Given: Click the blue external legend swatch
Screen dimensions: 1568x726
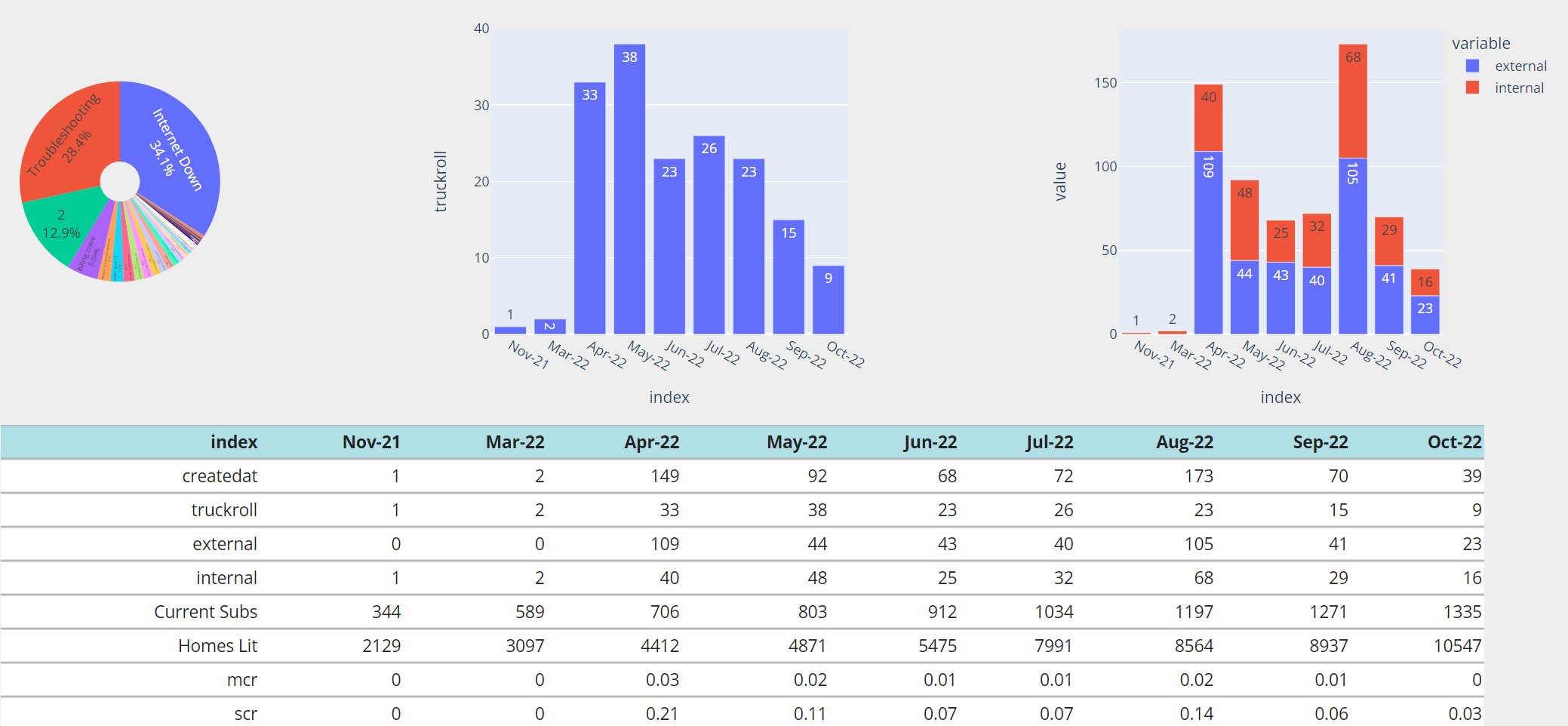Looking at the screenshot, I should click(x=1472, y=66).
